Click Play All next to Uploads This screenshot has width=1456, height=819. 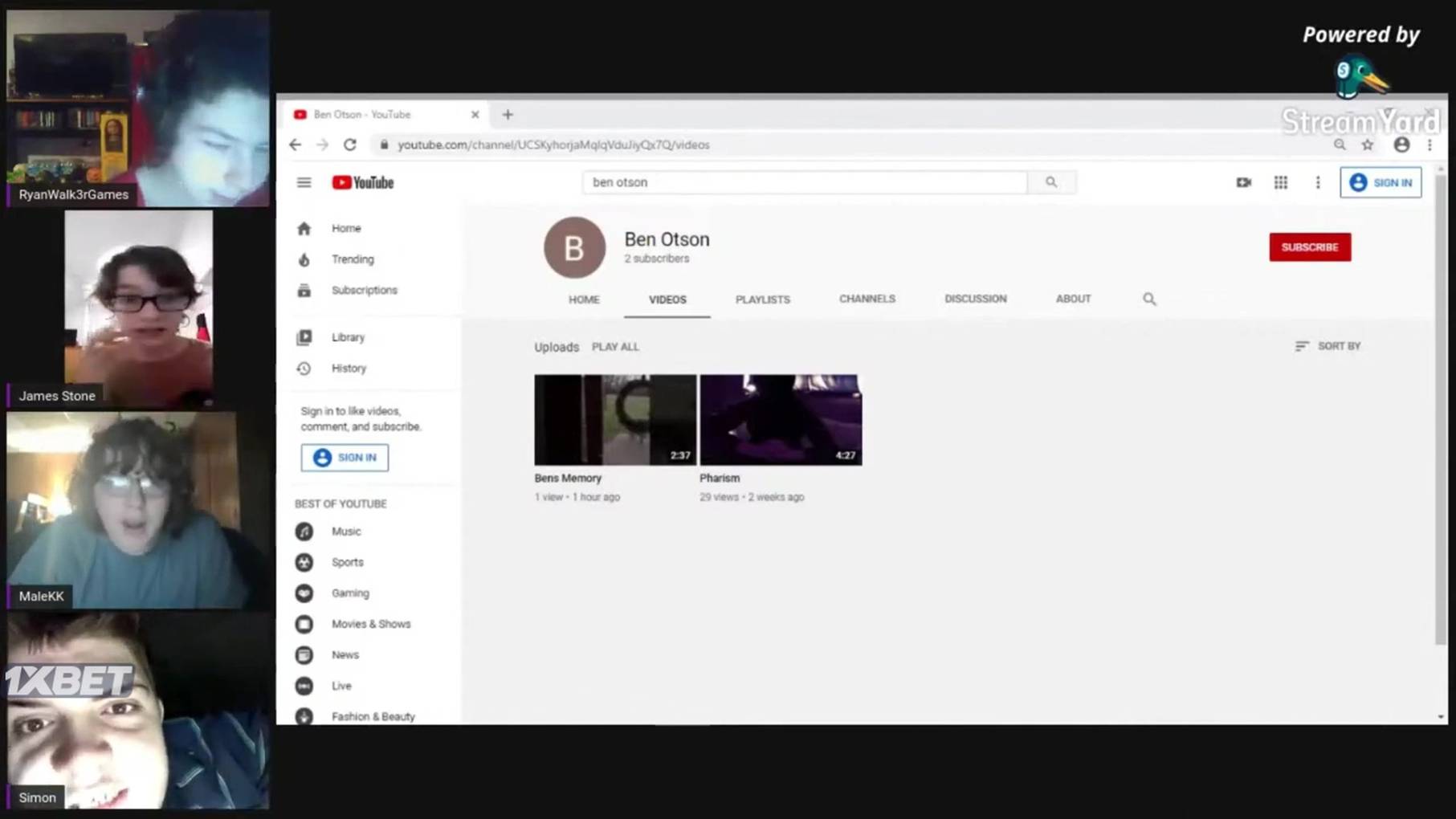[x=615, y=347]
